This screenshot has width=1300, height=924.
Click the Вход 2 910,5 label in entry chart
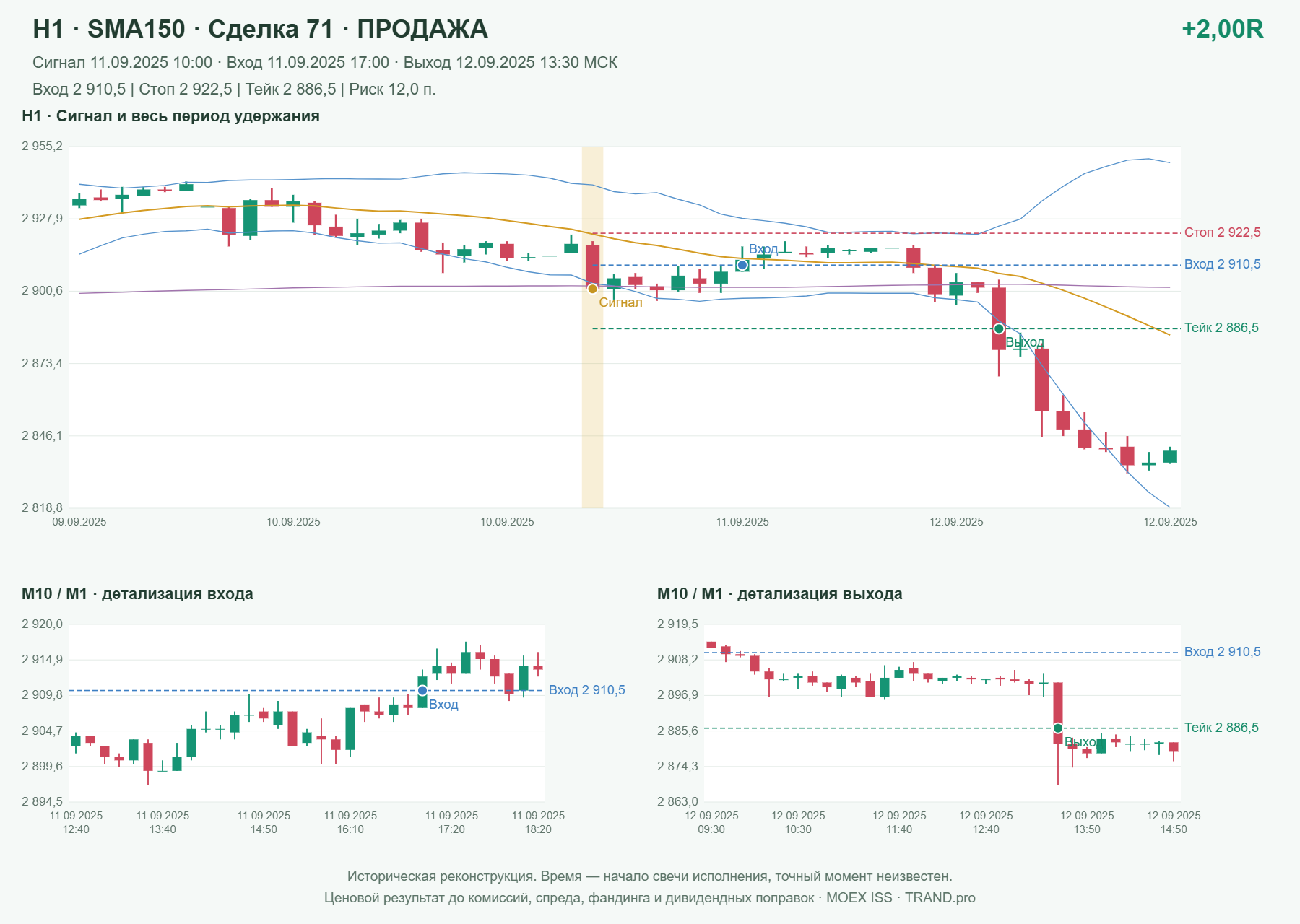pyautogui.click(x=587, y=690)
